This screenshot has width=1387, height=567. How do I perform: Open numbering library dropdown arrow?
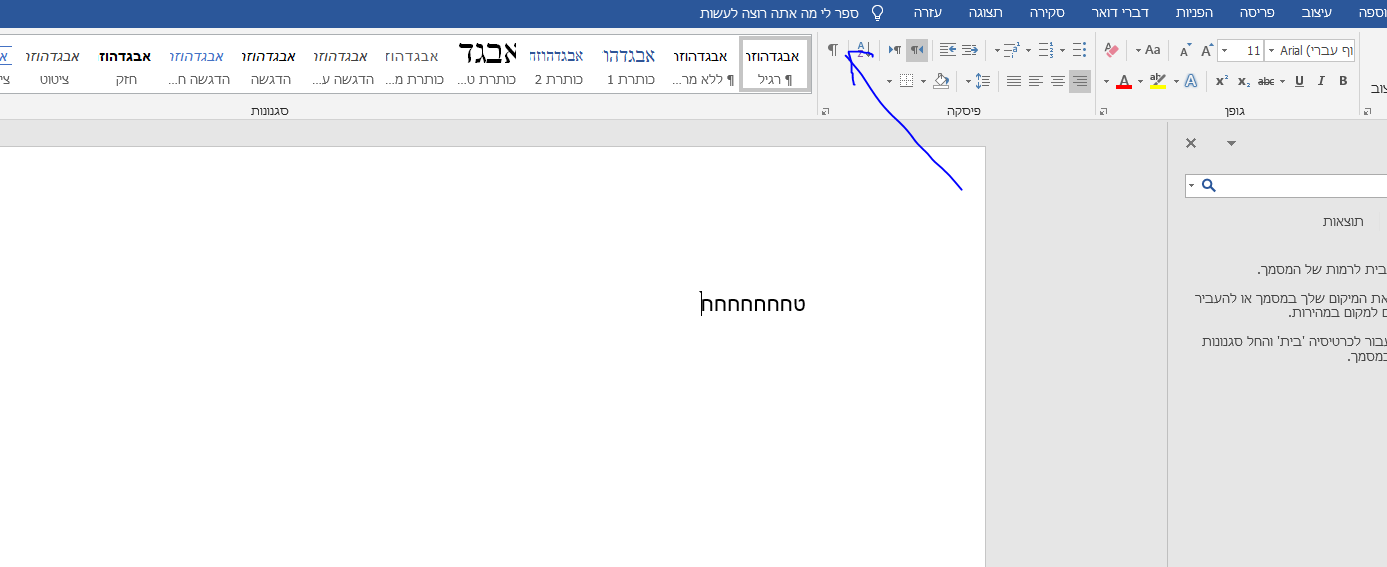tap(1028, 50)
